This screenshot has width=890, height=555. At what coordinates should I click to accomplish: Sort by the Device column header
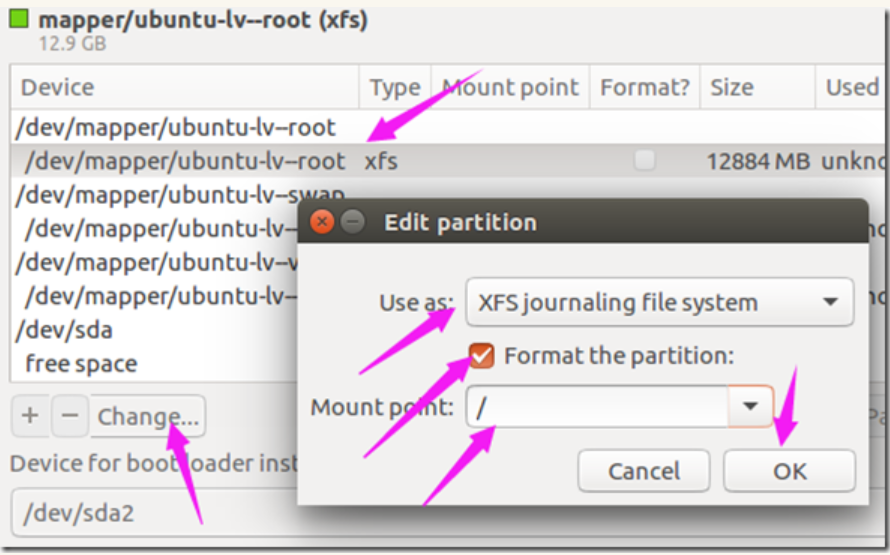coord(185,87)
